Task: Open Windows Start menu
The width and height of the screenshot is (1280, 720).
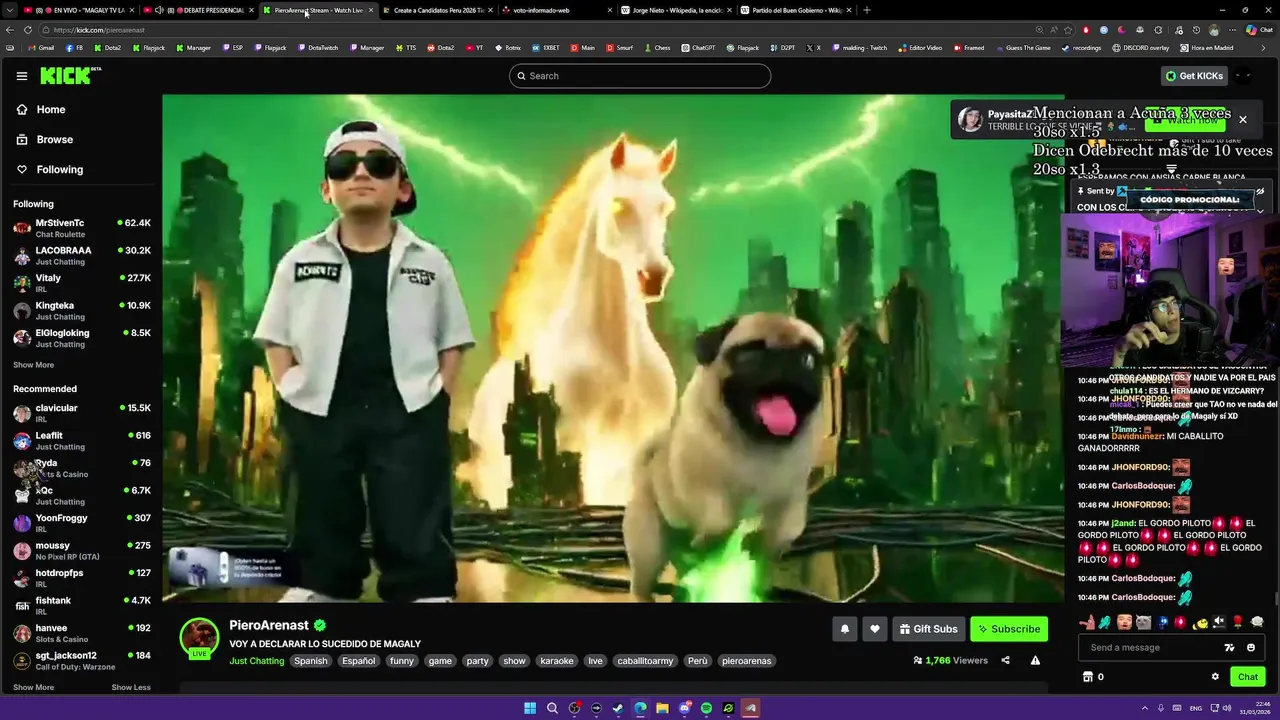Action: point(530,708)
